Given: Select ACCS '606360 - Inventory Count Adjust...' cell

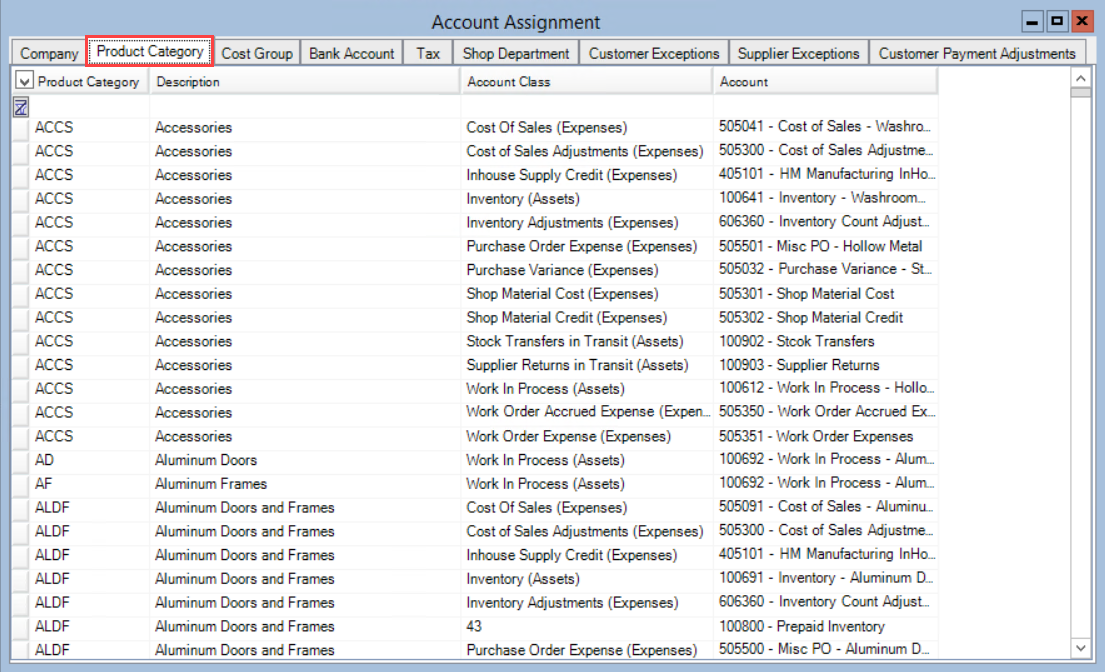Looking at the screenshot, I should (x=825, y=223).
